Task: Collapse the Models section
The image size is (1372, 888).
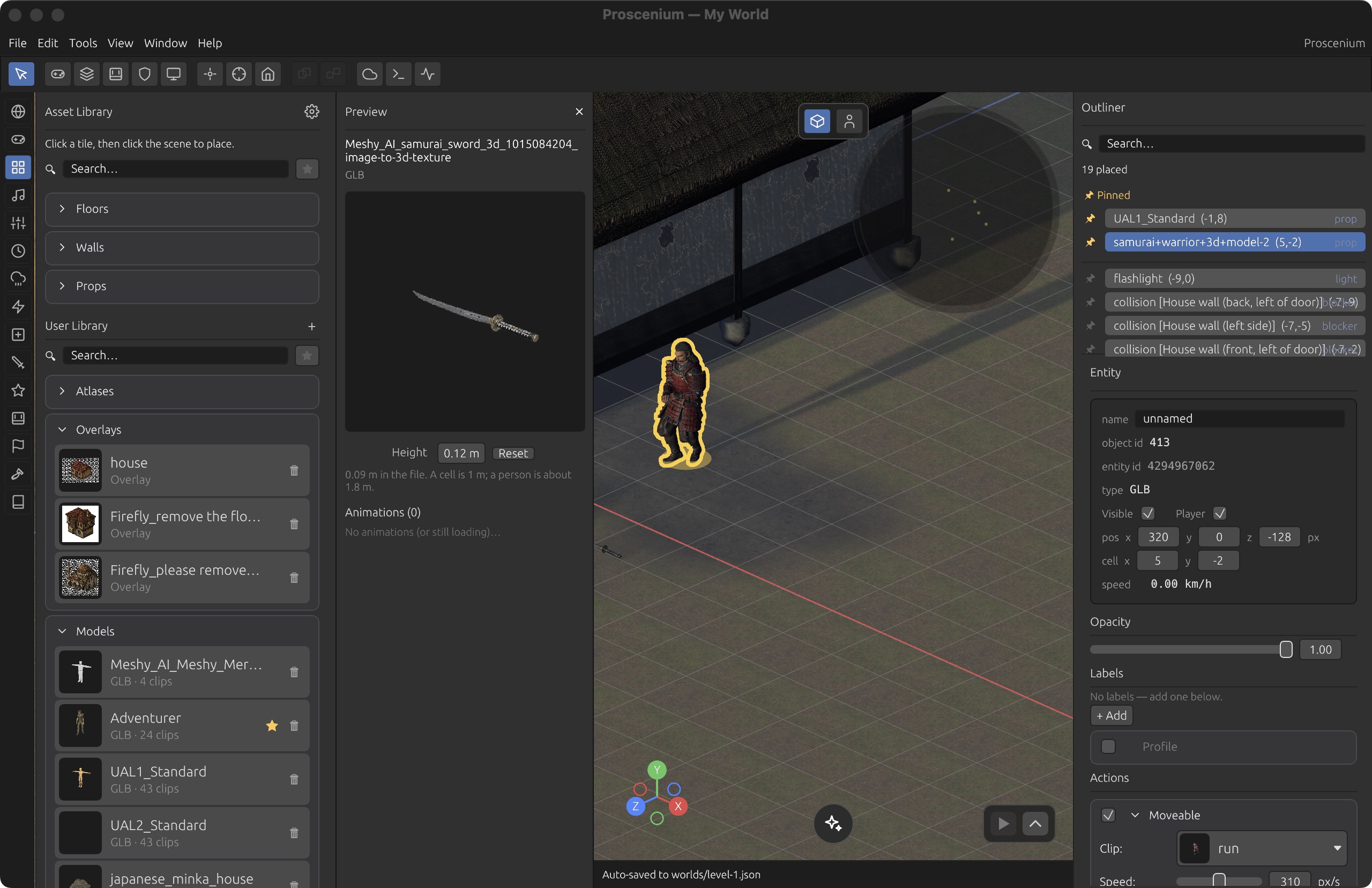Action: [x=62, y=631]
